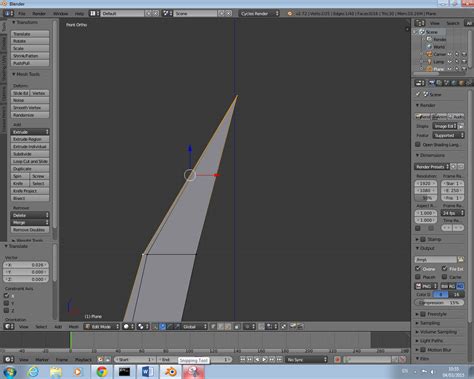This screenshot has width=474, height=379.
Task: Toggle X constraint axis checkbox
Action: (x=6, y=296)
